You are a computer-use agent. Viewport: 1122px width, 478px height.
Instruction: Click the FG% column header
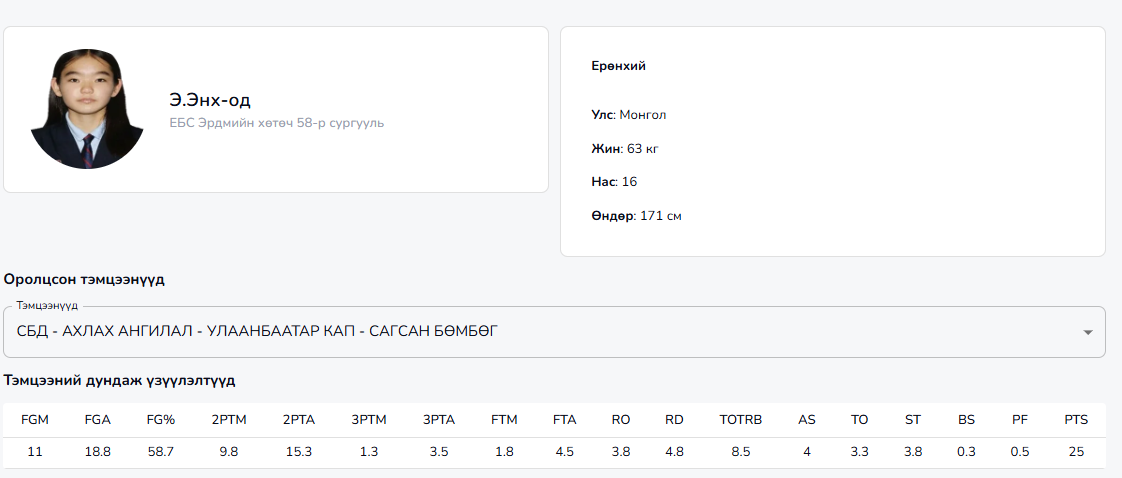click(161, 420)
